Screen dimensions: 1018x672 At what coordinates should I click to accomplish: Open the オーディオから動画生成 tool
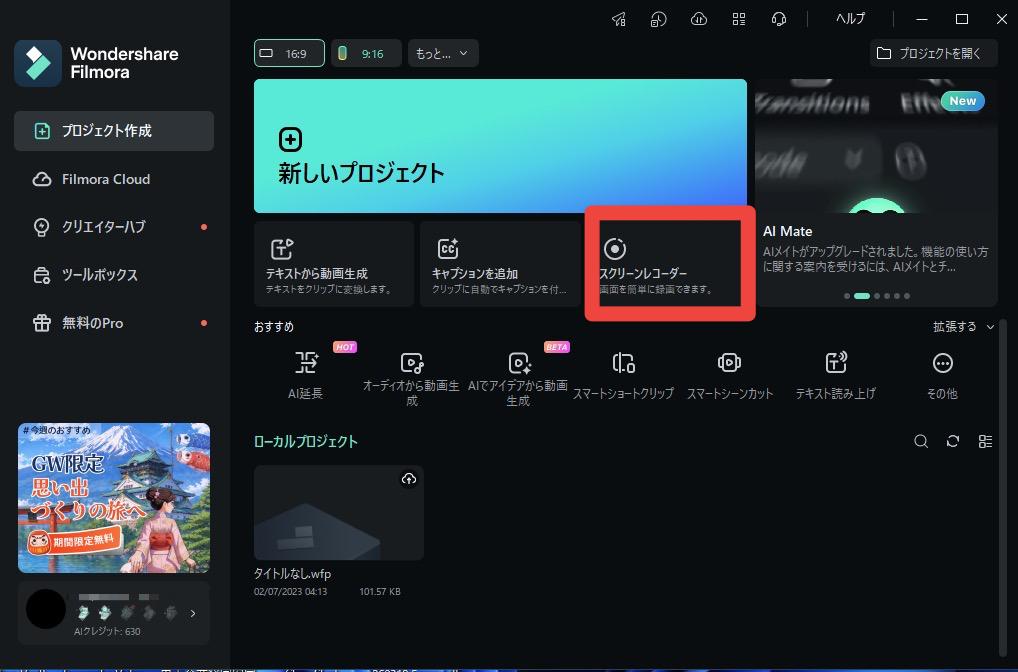tap(412, 378)
